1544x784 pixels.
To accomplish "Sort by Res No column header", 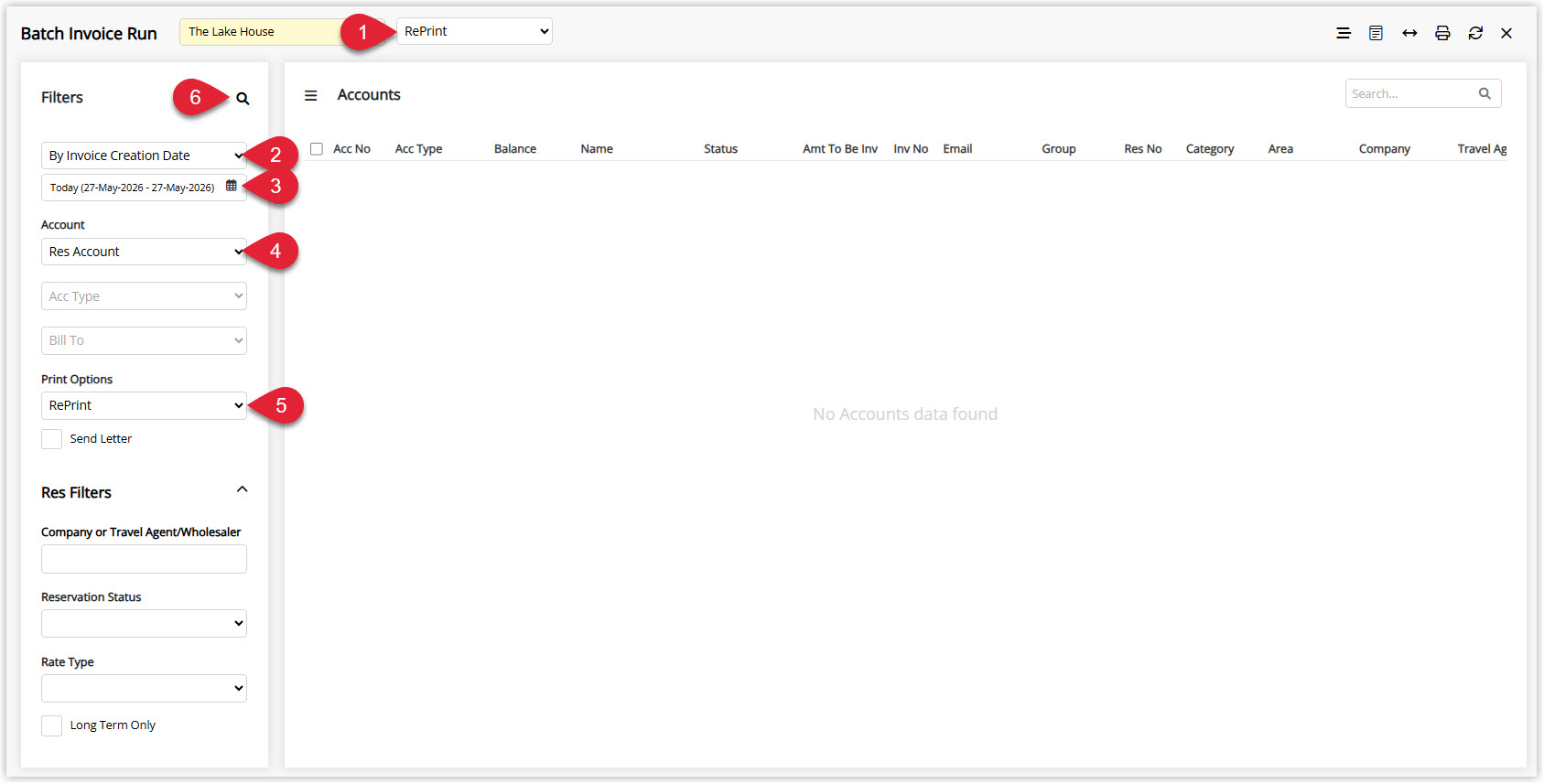I will pyautogui.click(x=1143, y=149).
